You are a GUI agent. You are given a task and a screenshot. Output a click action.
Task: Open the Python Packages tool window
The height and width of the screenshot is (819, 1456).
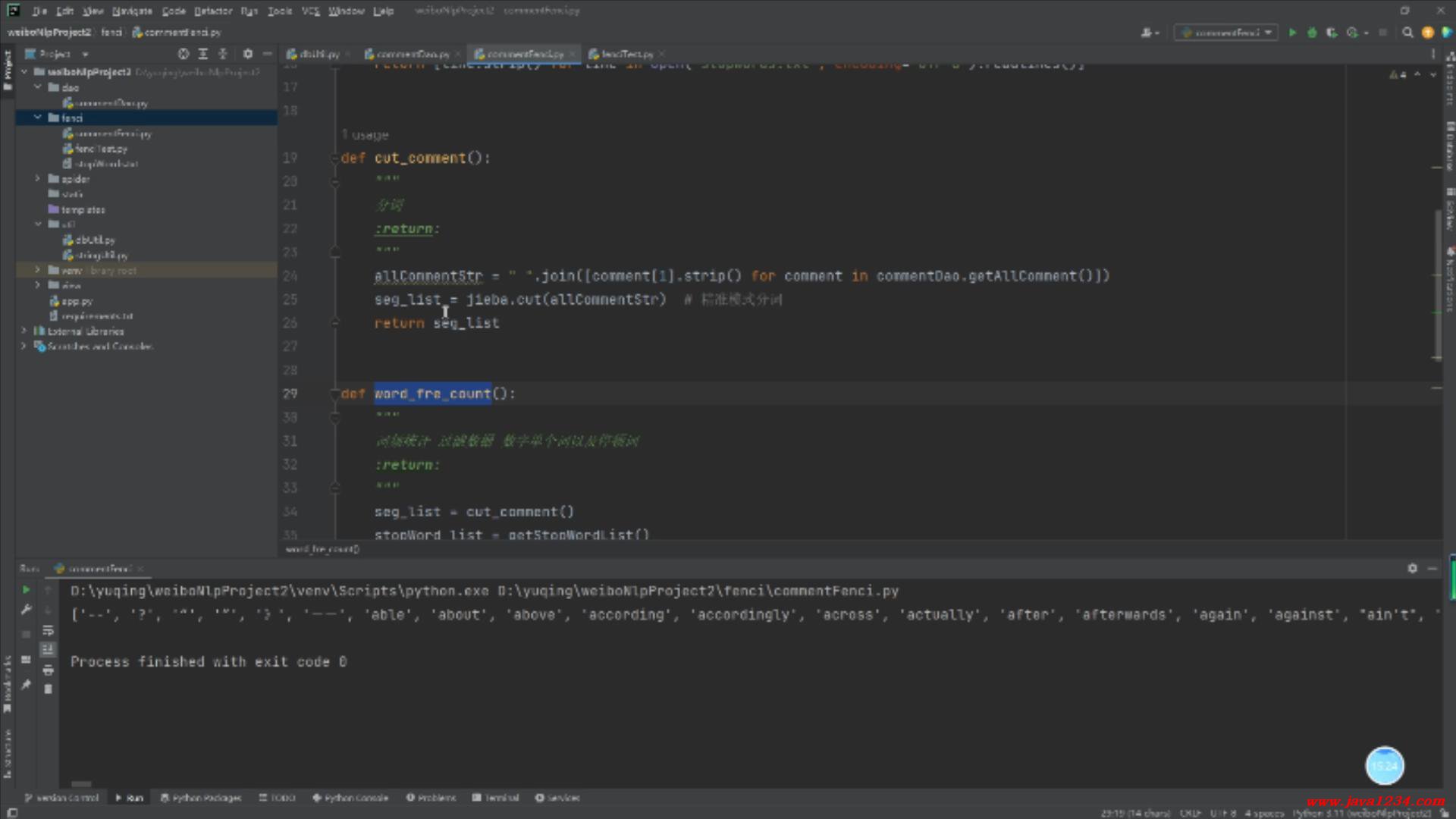point(201,798)
